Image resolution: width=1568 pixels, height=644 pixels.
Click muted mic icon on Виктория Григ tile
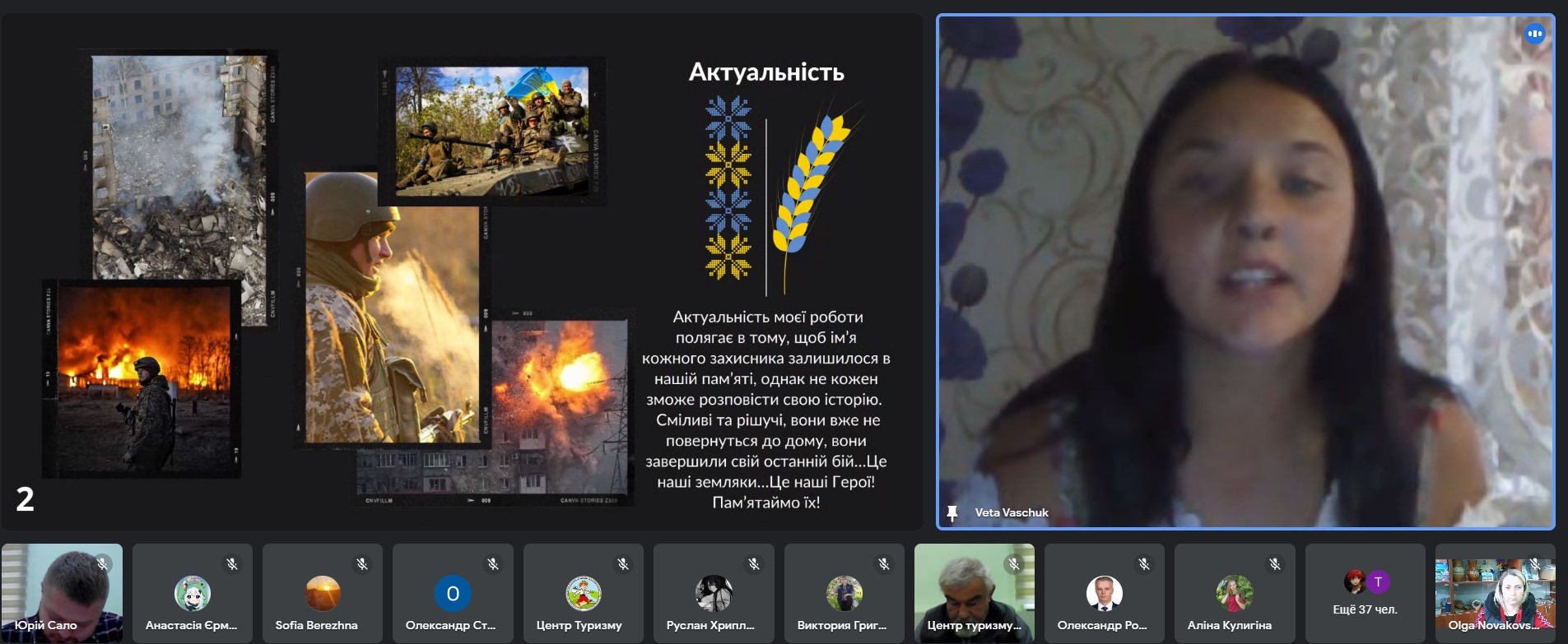pyautogui.click(x=883, y=564)
